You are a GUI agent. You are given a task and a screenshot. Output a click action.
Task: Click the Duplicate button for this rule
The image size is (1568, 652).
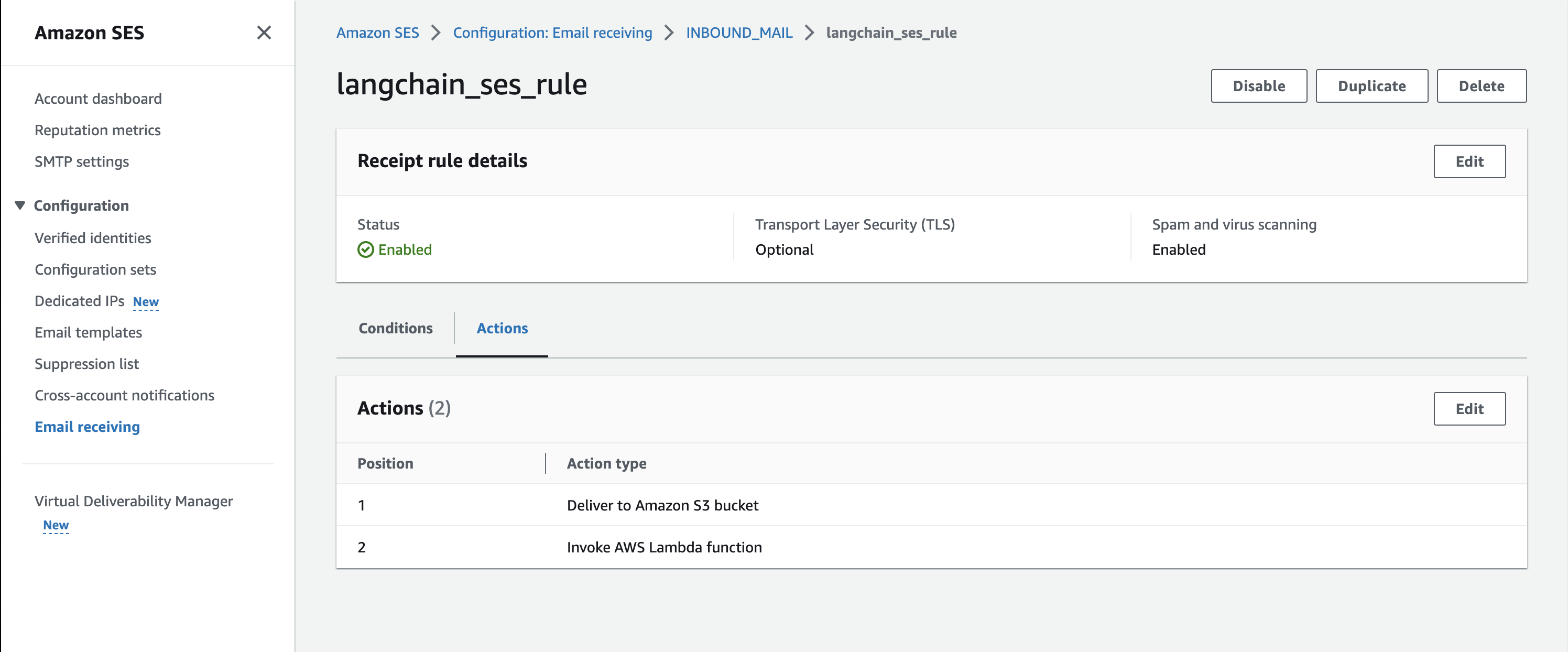[x=1372, y=86]
